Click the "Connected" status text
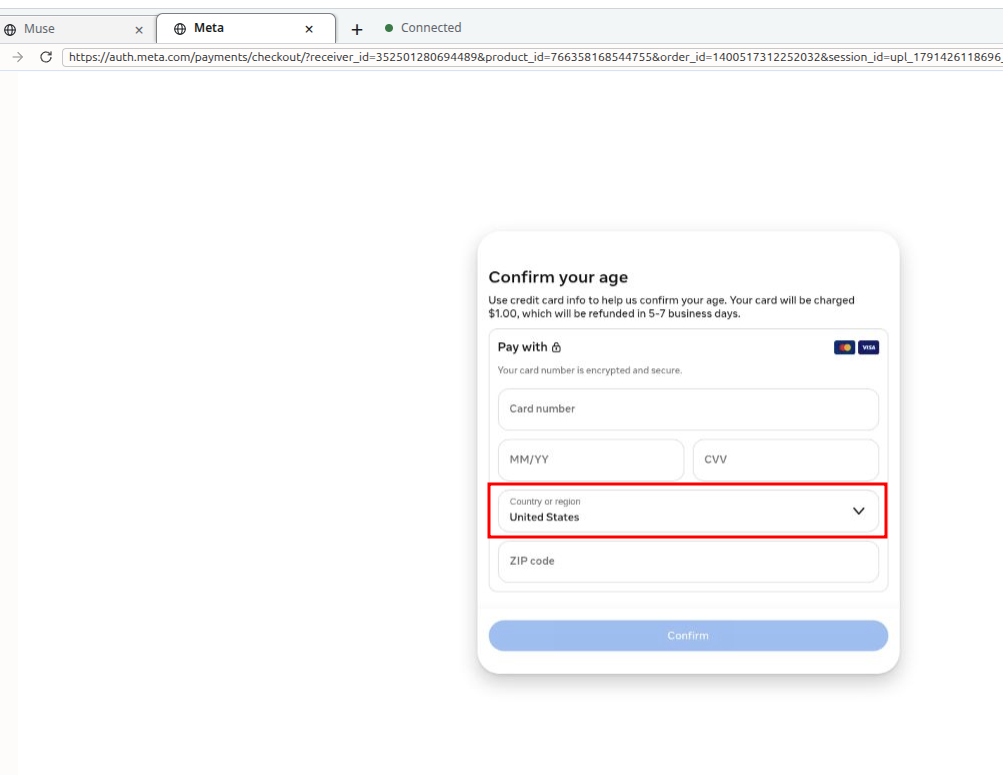Screen dimensions: 1003x775 431,28
